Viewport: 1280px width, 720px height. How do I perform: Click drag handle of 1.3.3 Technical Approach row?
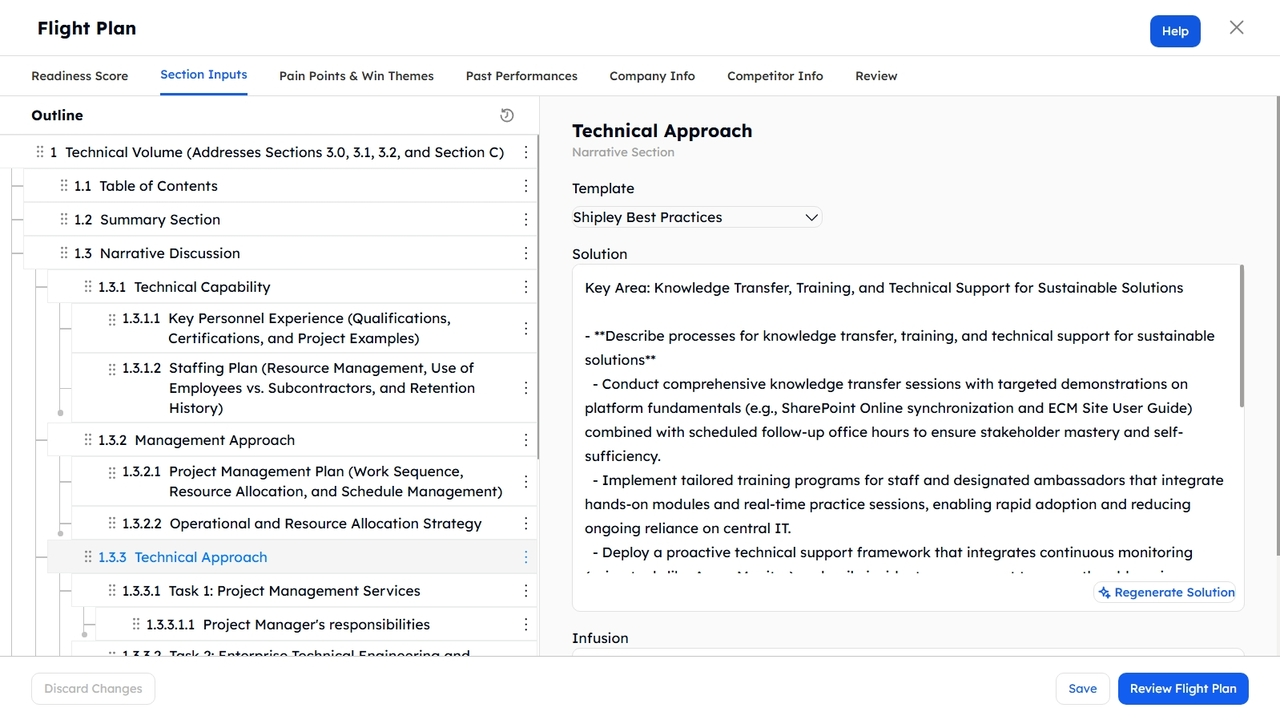click(88, 557)
